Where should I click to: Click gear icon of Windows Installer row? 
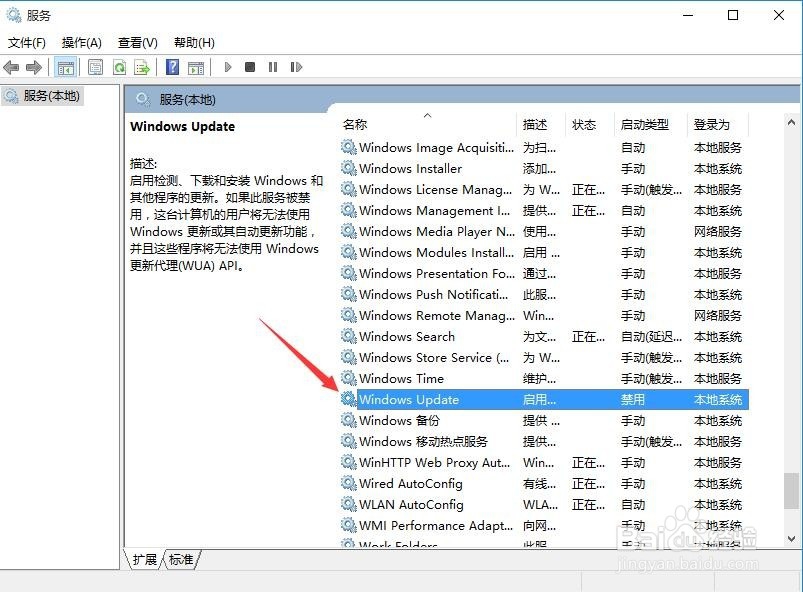coord(349,168)
